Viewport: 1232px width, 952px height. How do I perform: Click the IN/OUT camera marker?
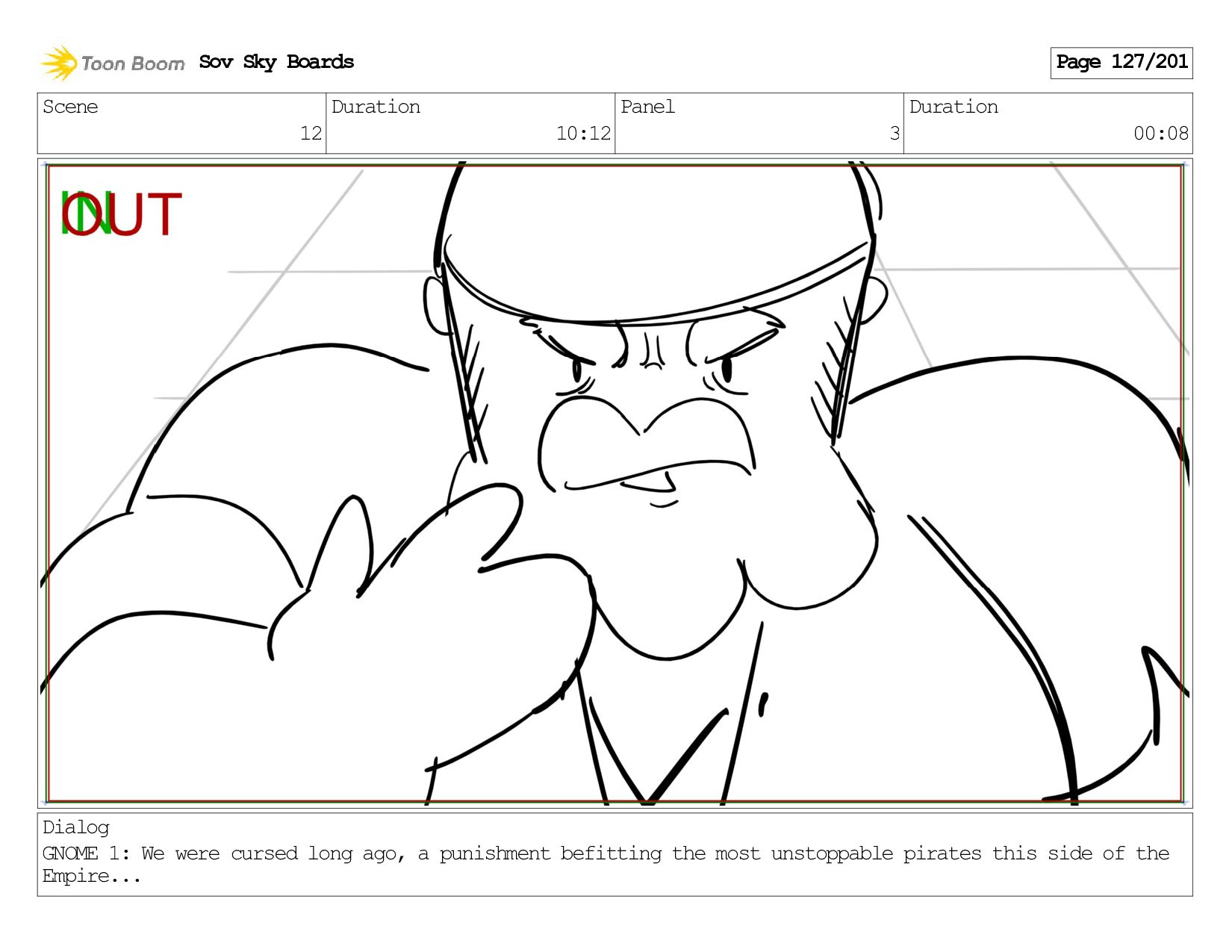click(120, 214)
